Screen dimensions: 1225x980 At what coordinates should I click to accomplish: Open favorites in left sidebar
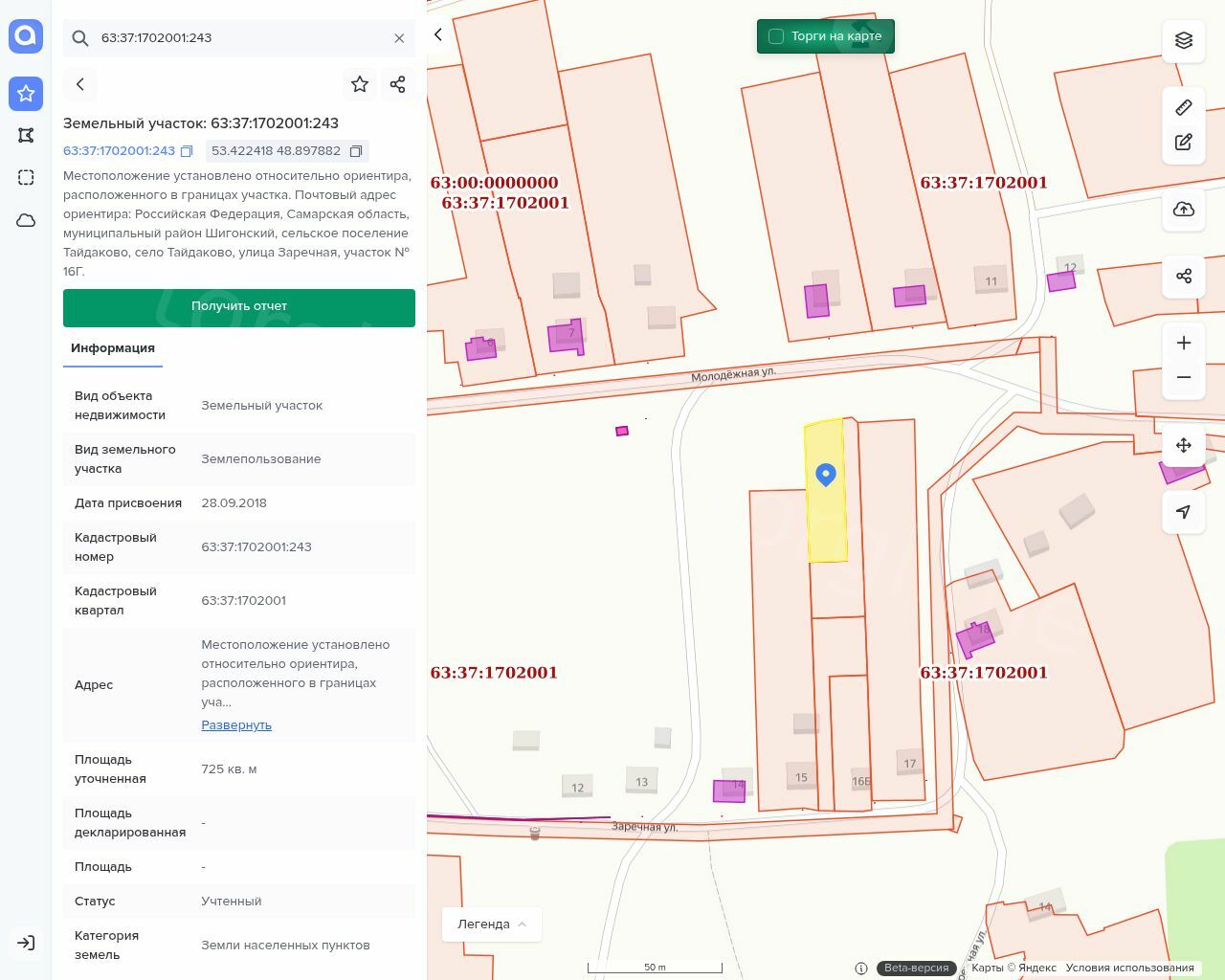coord(26,93)
